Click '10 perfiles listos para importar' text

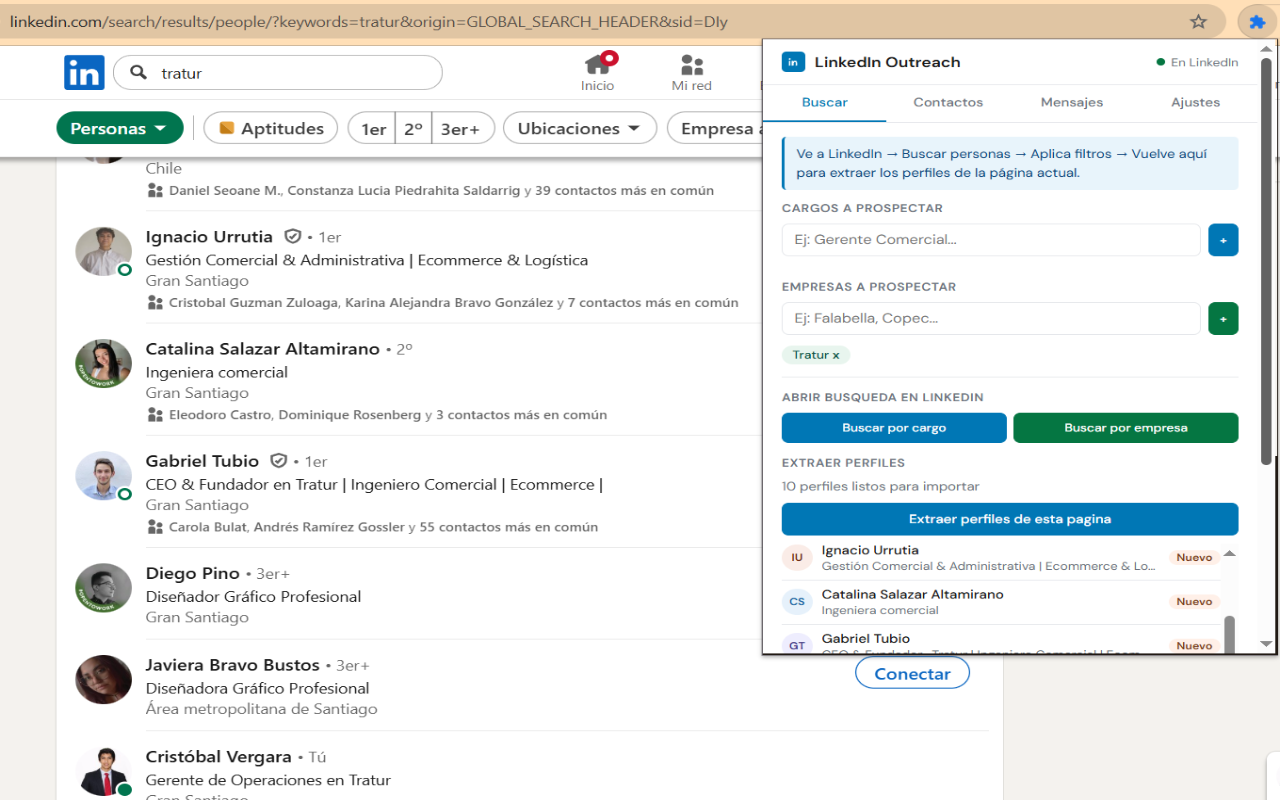click(881, 487)
